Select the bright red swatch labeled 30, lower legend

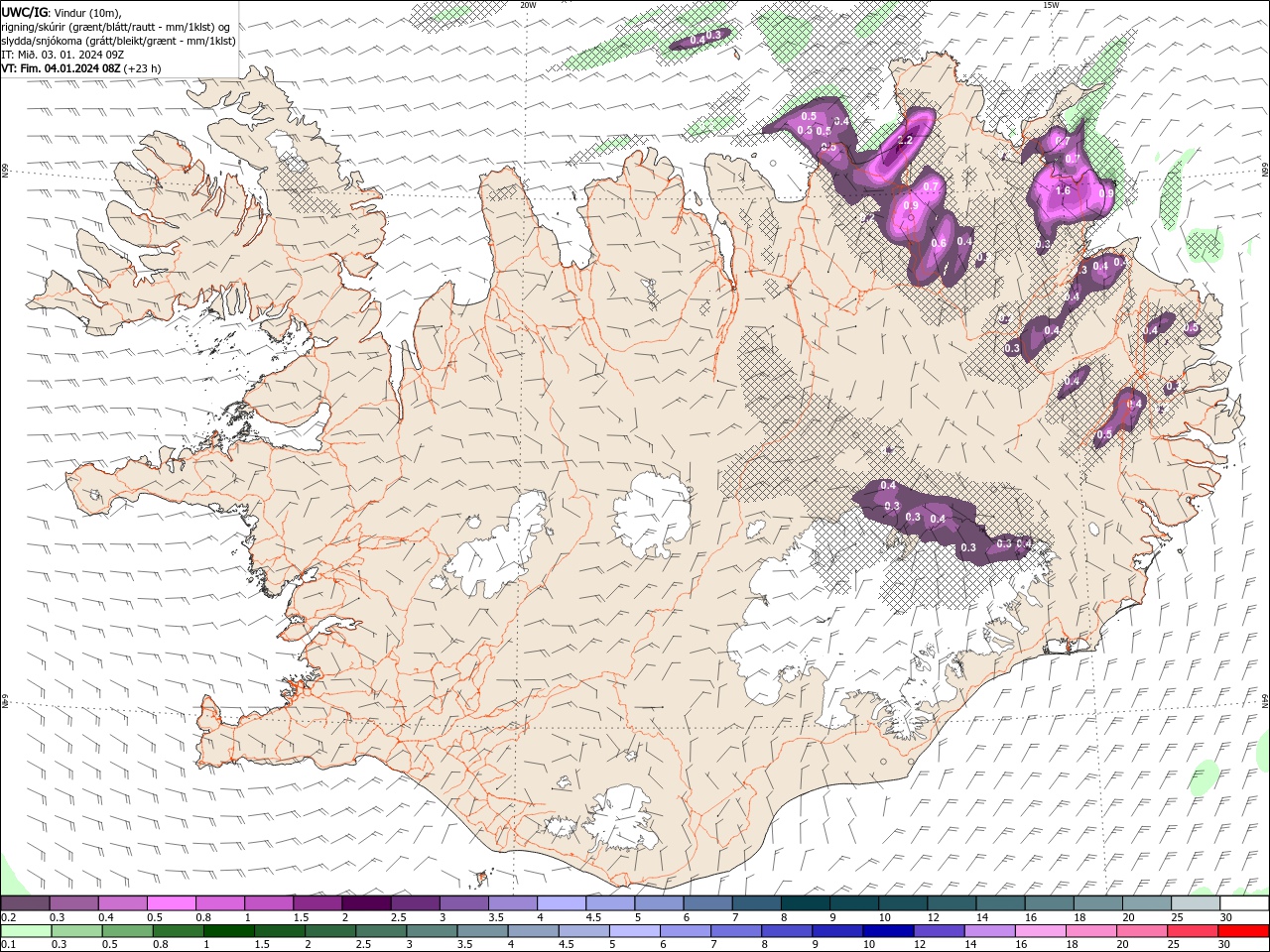click(1243, 931)
